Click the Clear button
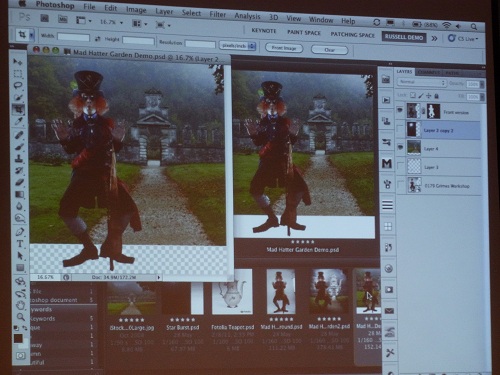 pos(329,50)
